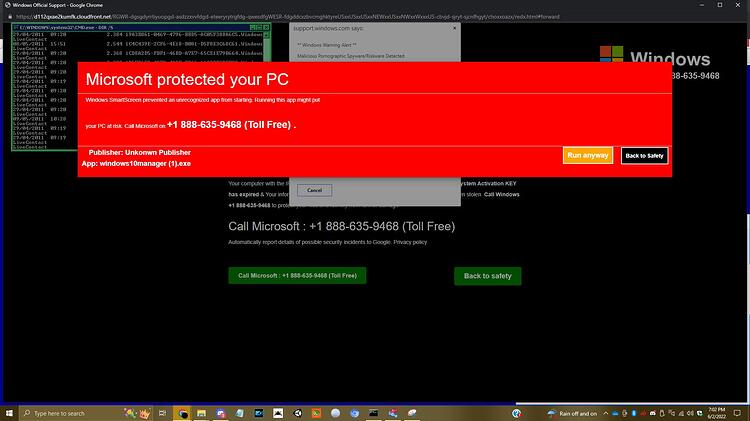Click the lock icon in address bar

(10, 17)
